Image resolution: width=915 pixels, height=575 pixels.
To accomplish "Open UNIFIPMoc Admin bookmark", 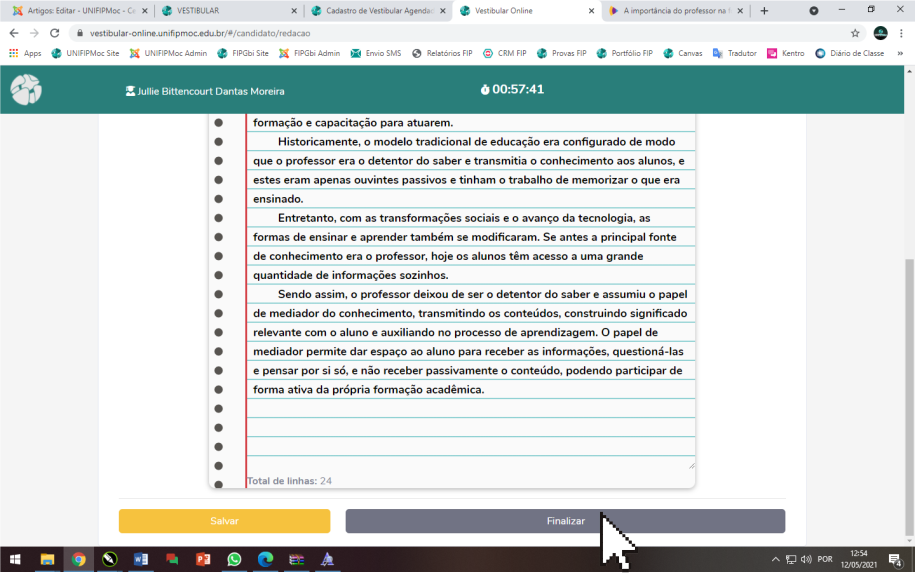I will pos(168,53).
